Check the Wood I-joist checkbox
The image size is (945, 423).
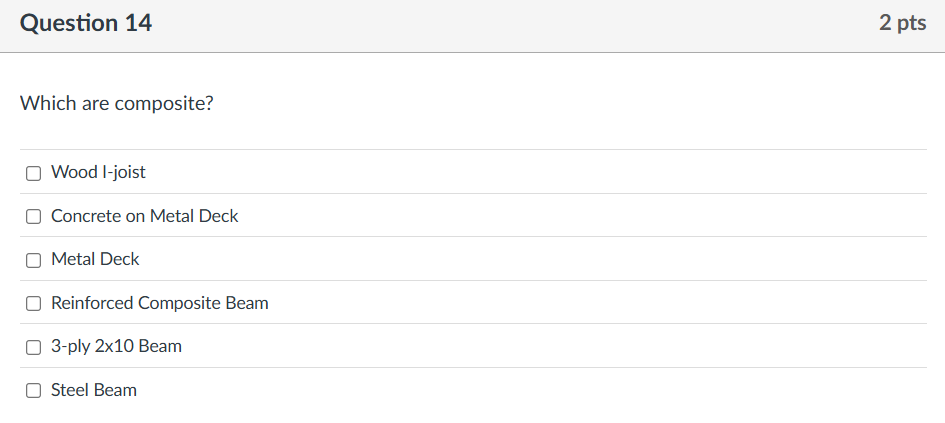(33, 173)
